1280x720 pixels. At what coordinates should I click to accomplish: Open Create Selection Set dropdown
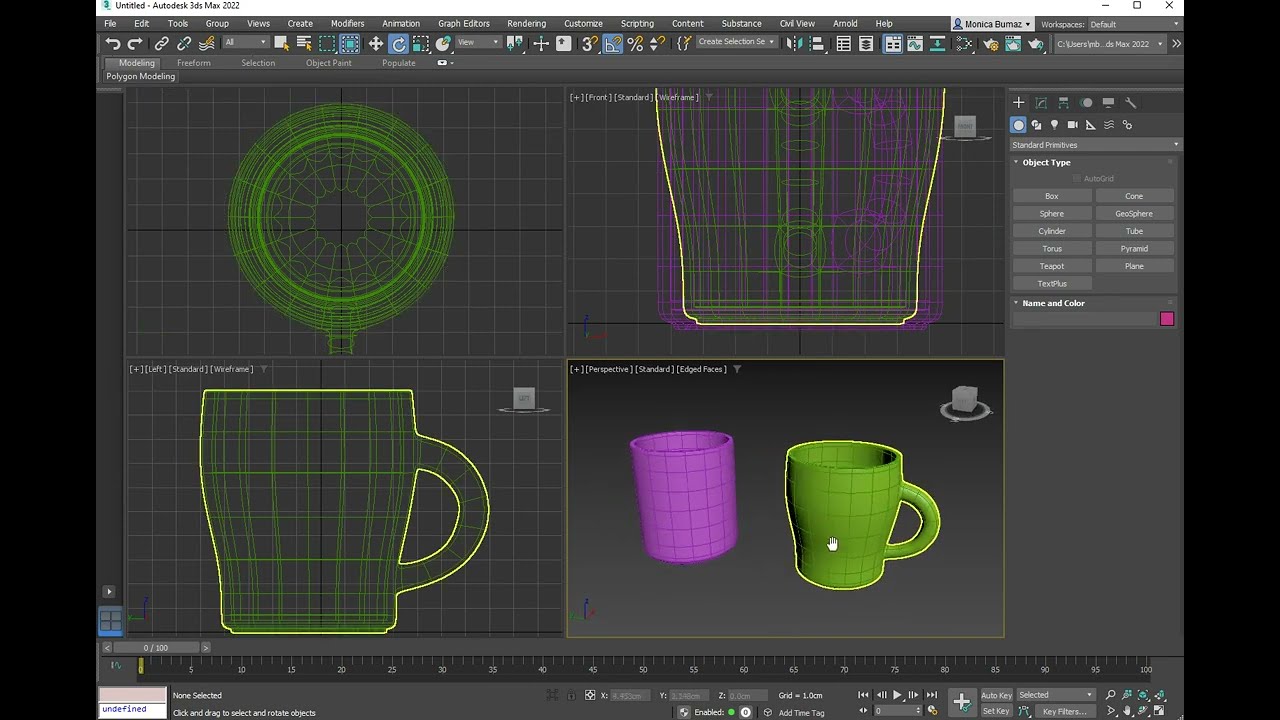tap(736, 42)
